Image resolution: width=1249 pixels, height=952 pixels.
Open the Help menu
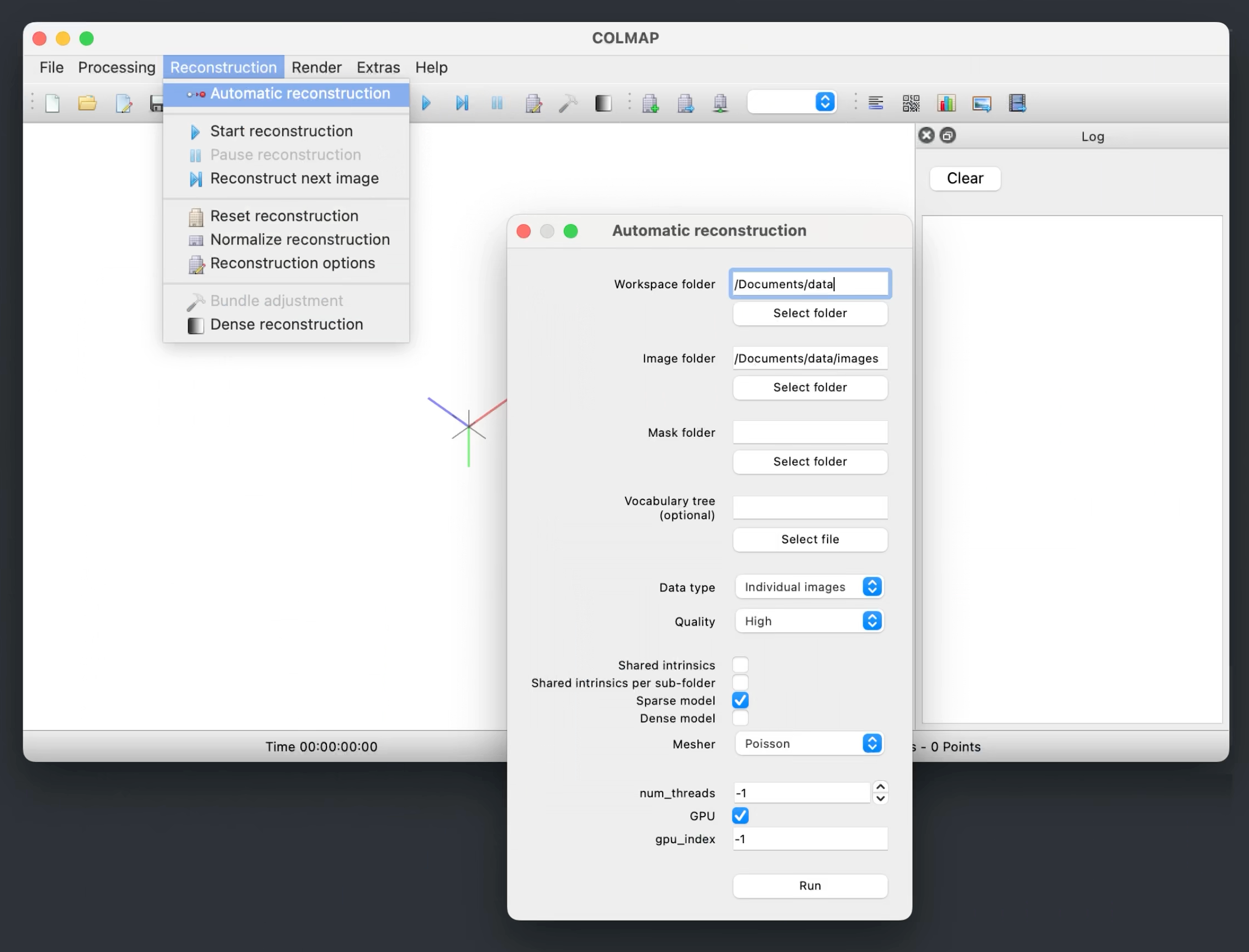point(431,67)
